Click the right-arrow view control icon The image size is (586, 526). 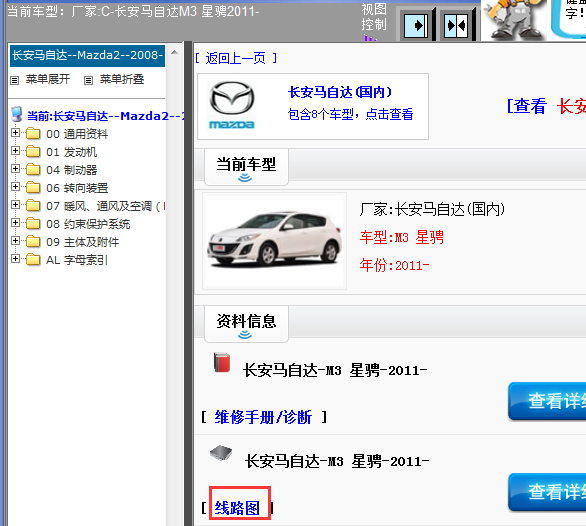[x=417, y=25]
